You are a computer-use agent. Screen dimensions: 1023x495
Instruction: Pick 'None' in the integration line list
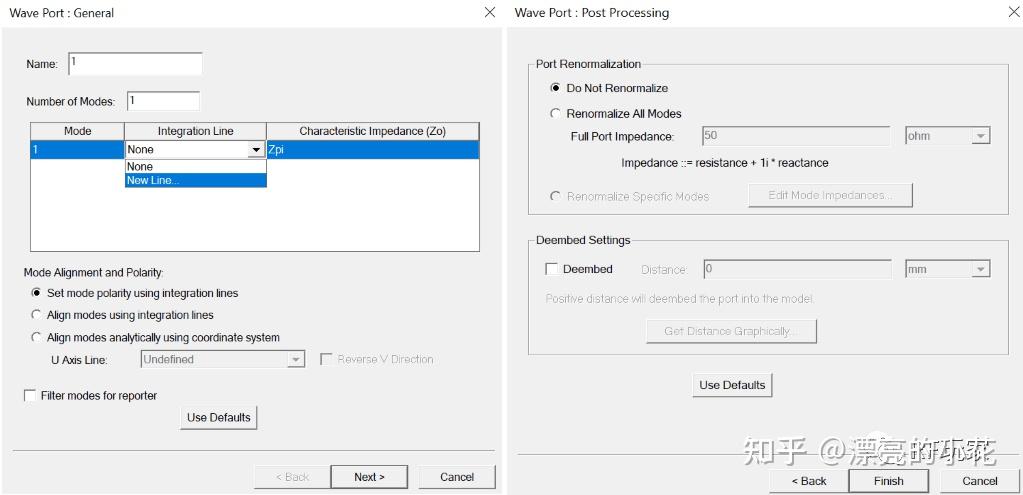pos(141,167)
